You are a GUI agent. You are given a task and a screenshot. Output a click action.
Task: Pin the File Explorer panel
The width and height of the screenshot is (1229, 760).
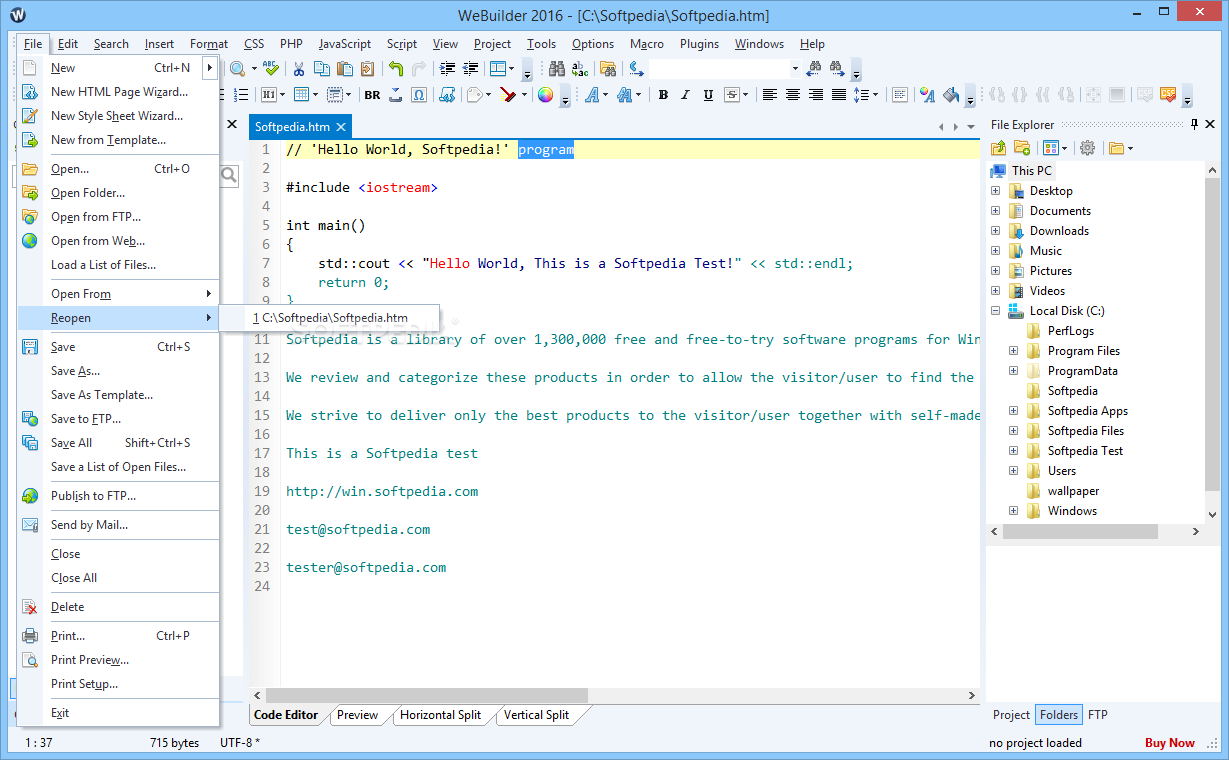(1194, 125)
